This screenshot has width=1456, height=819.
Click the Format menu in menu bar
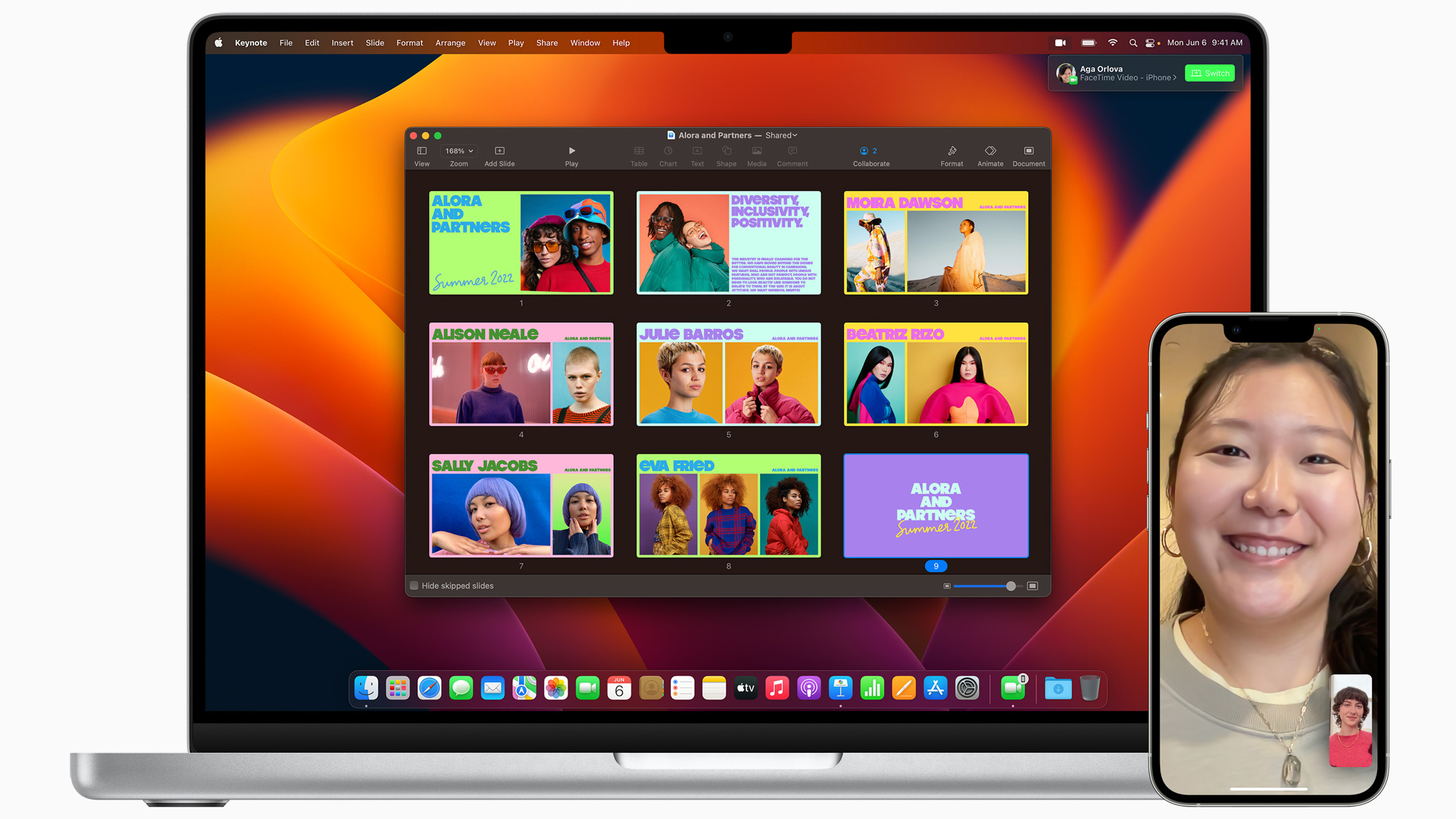(407, 42)
